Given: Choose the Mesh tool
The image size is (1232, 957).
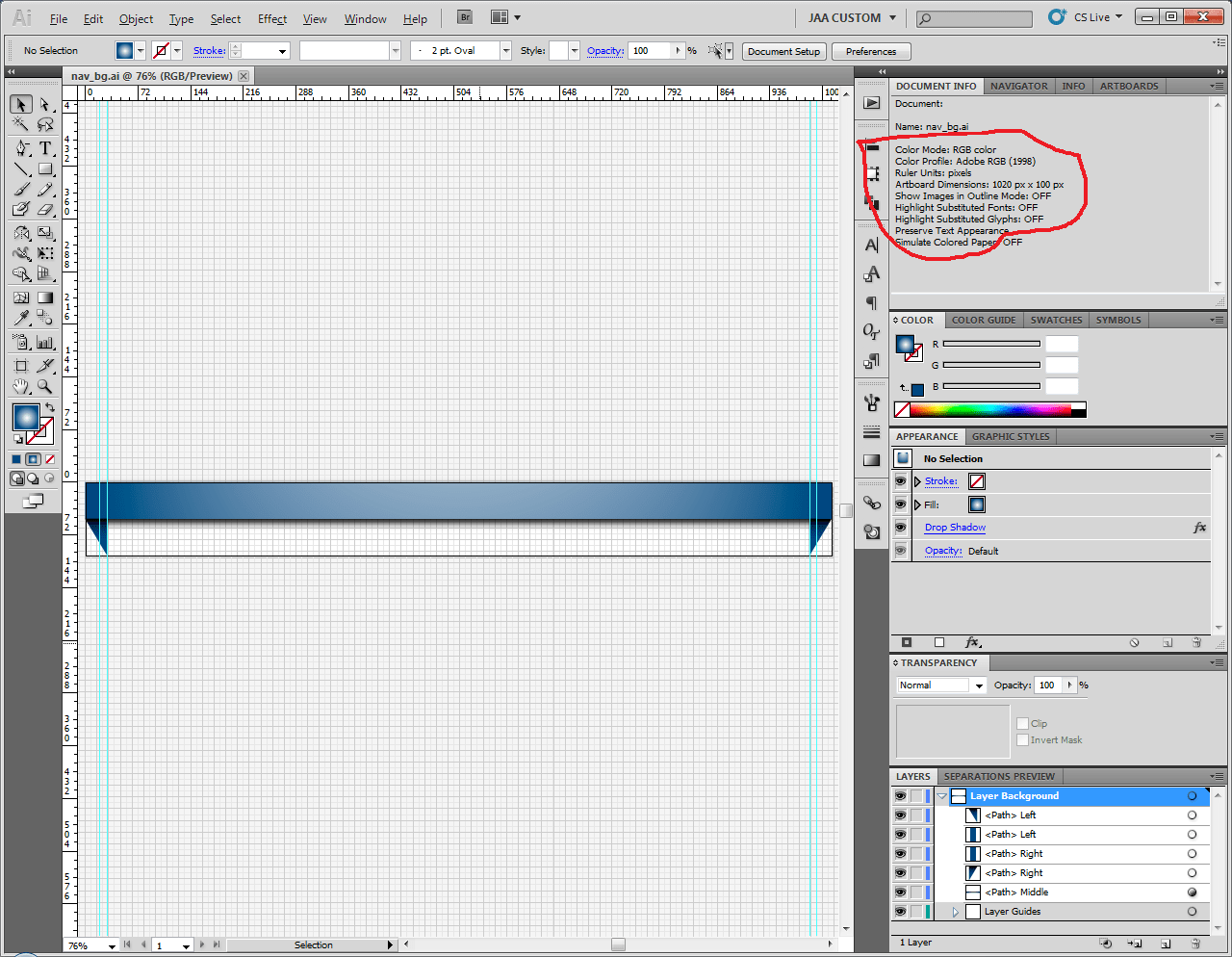Looking at the screenshot, I should [x=21, y=297].
